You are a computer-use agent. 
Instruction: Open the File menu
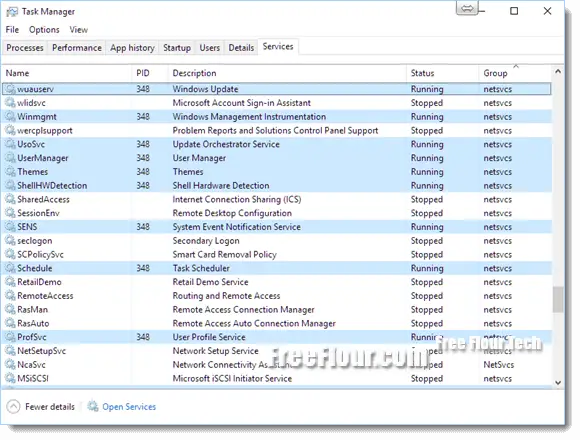12,30
